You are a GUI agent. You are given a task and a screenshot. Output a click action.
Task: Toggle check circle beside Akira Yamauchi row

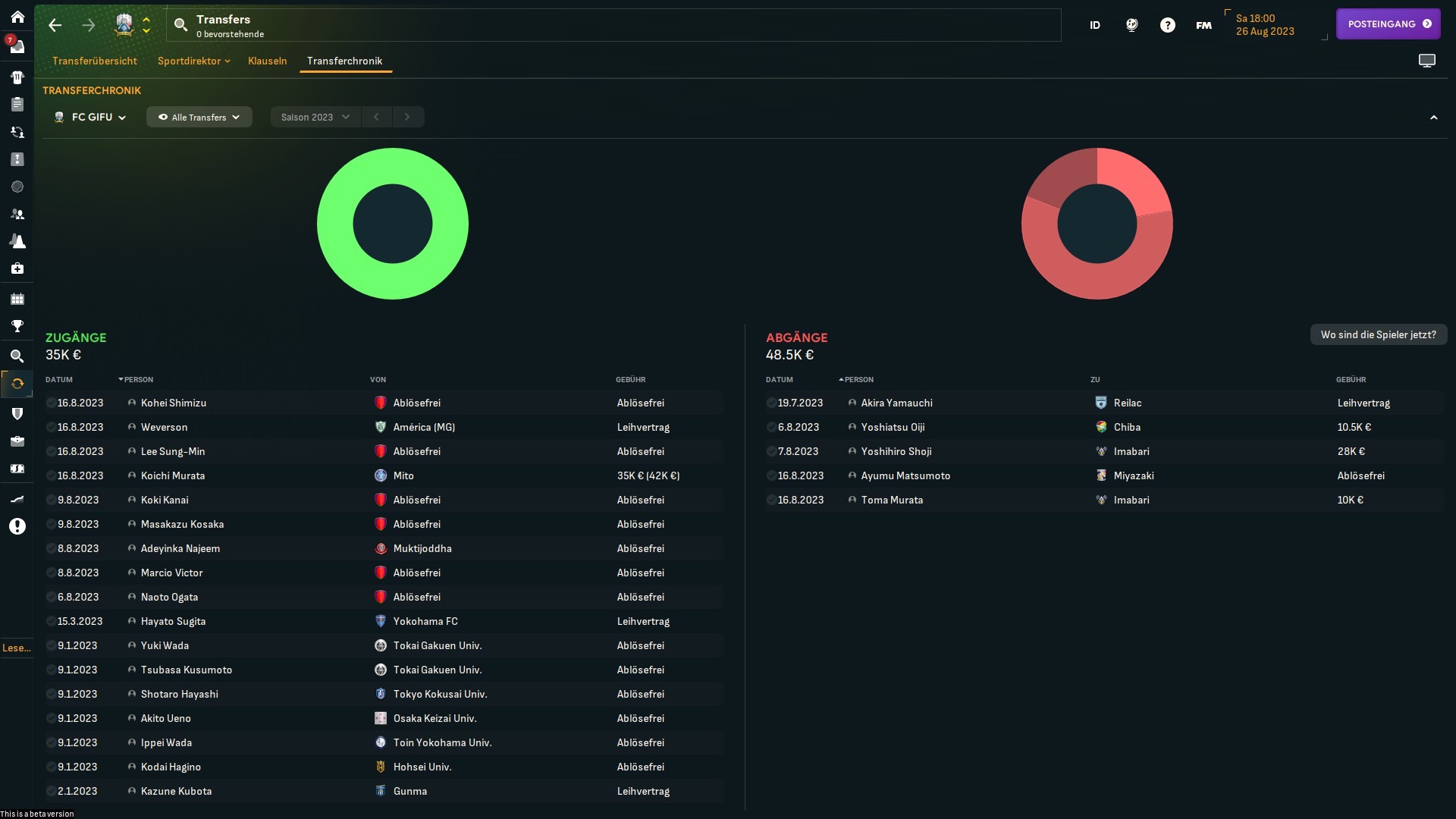[771, 403]
